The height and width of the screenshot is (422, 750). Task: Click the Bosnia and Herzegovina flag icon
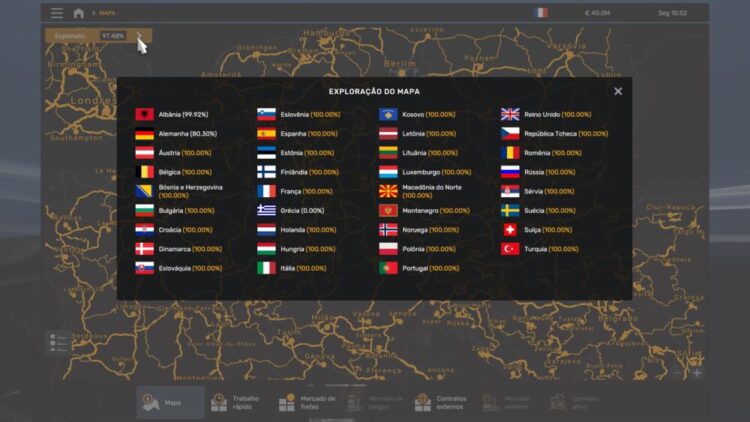144,191
